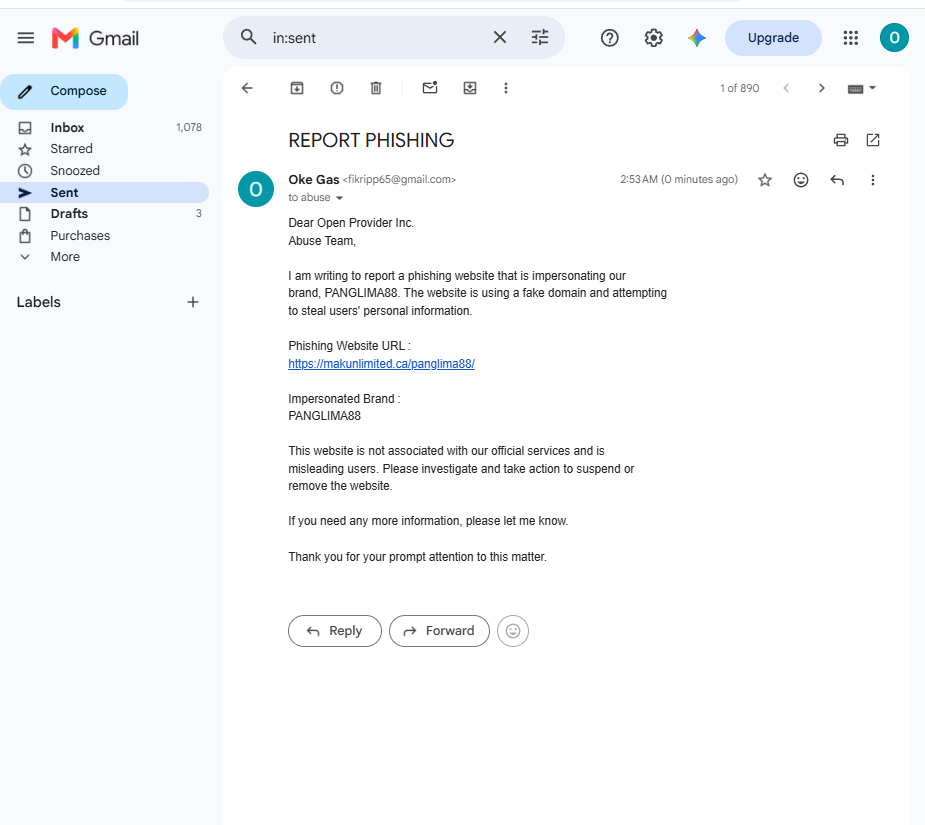Click the REPORT PHISHING subject heading
The image size is (925, 825).
tap(371, 140)
